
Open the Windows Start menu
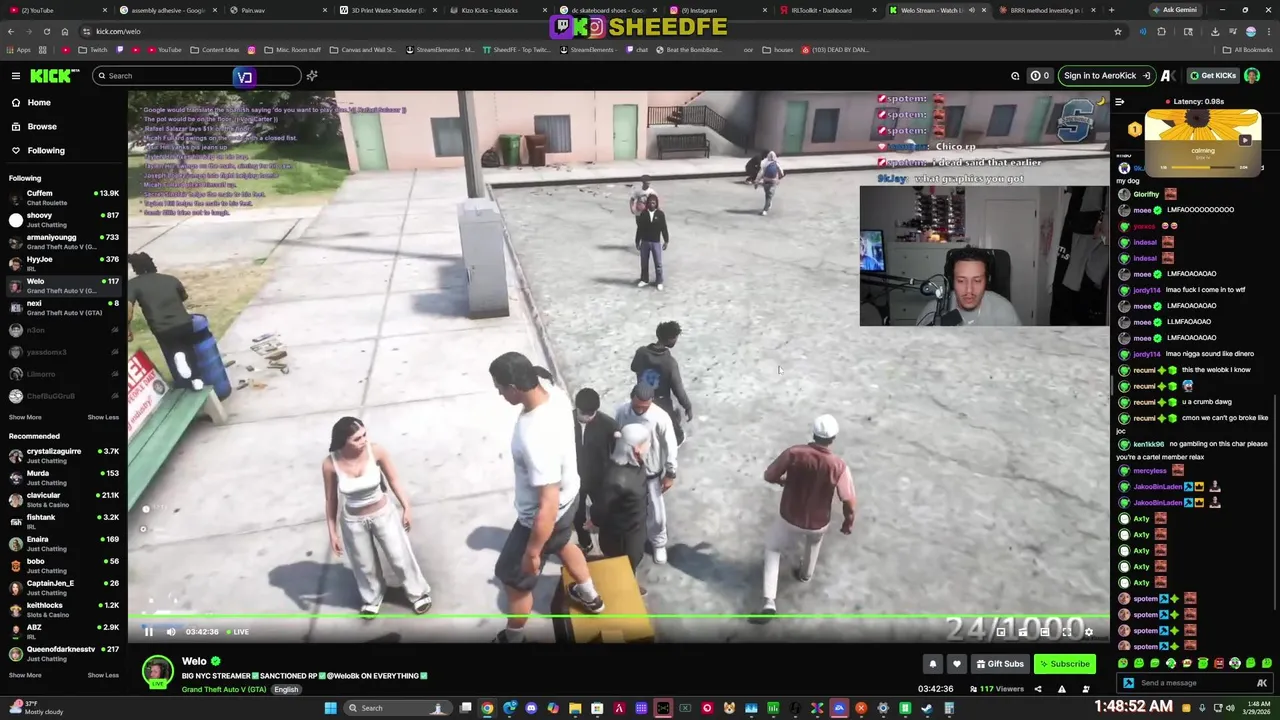[x=330, y=708]
